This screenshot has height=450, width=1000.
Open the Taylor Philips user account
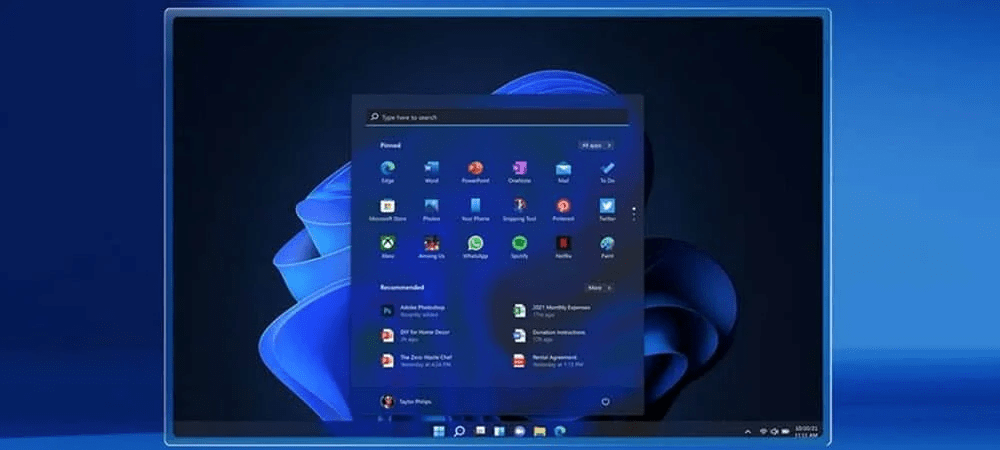click(406, 402)
